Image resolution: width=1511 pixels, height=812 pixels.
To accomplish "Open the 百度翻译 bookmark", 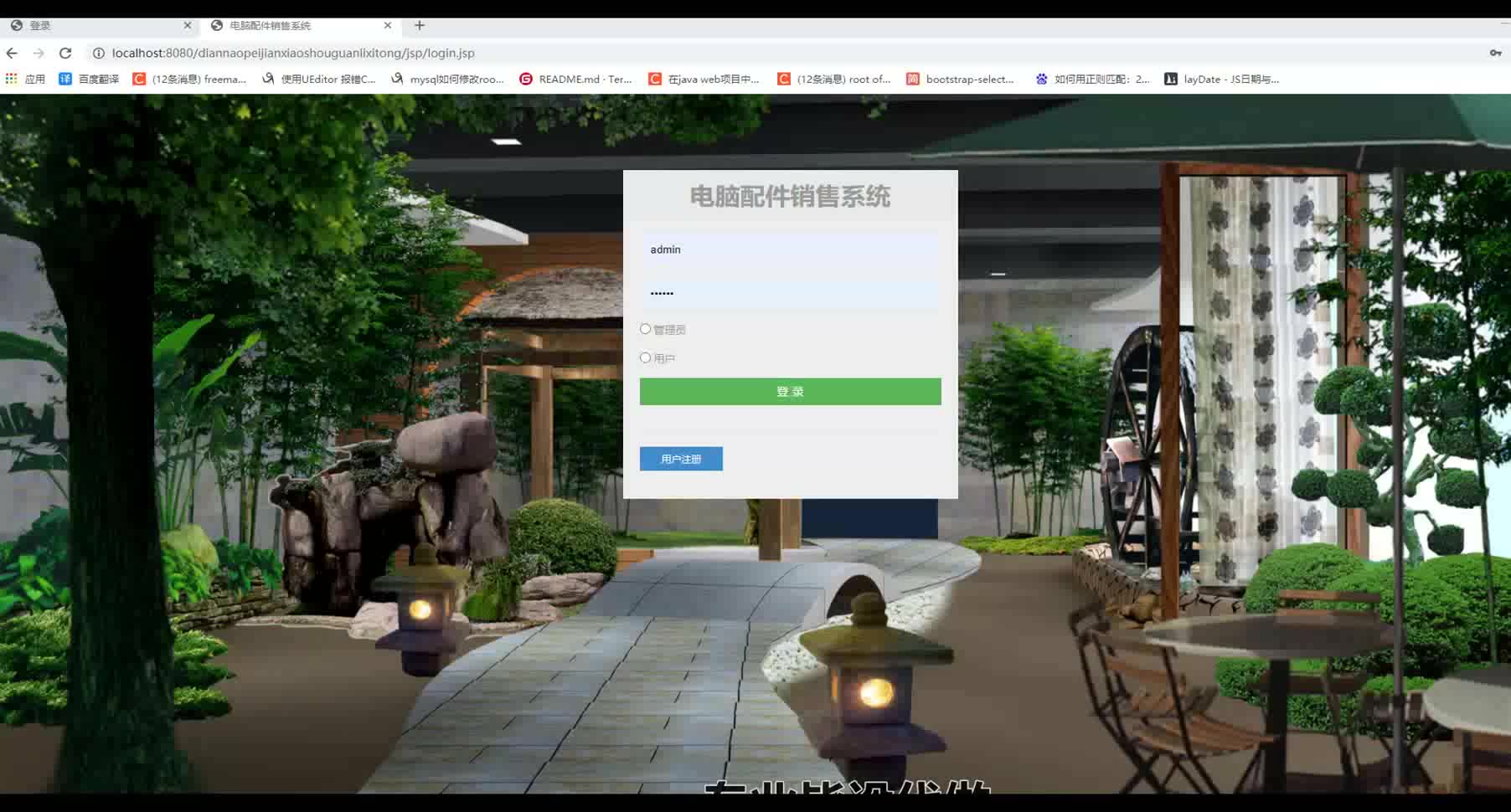I will click(89, 79).
